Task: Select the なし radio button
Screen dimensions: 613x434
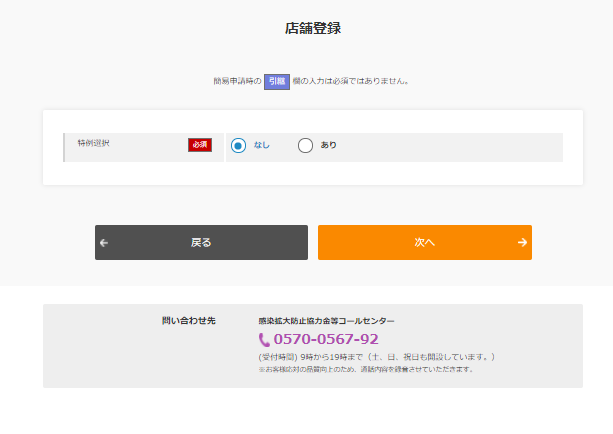Action: point(238,145)
